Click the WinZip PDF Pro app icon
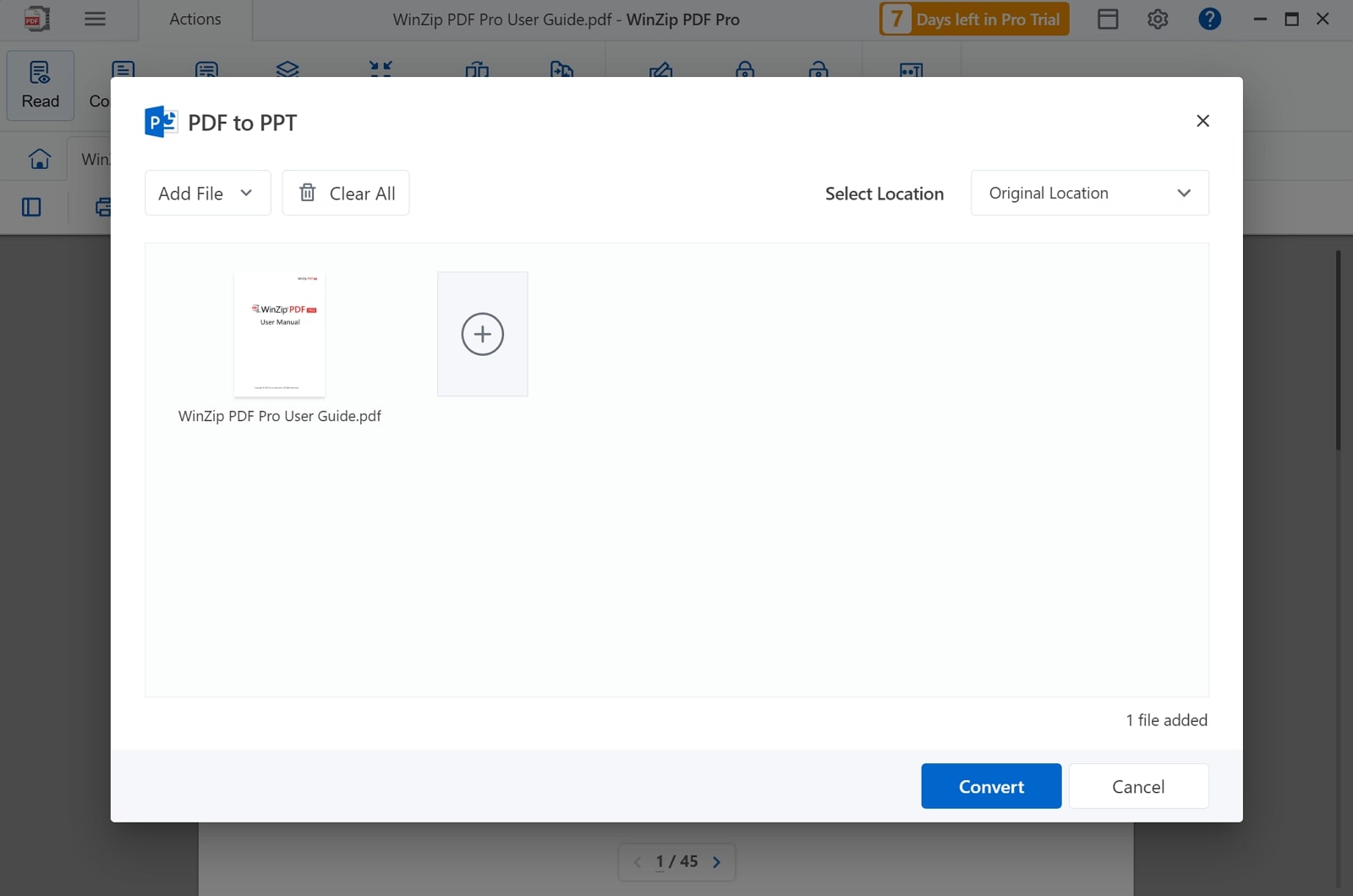1353x896 pixels. (x=36, y=19)
